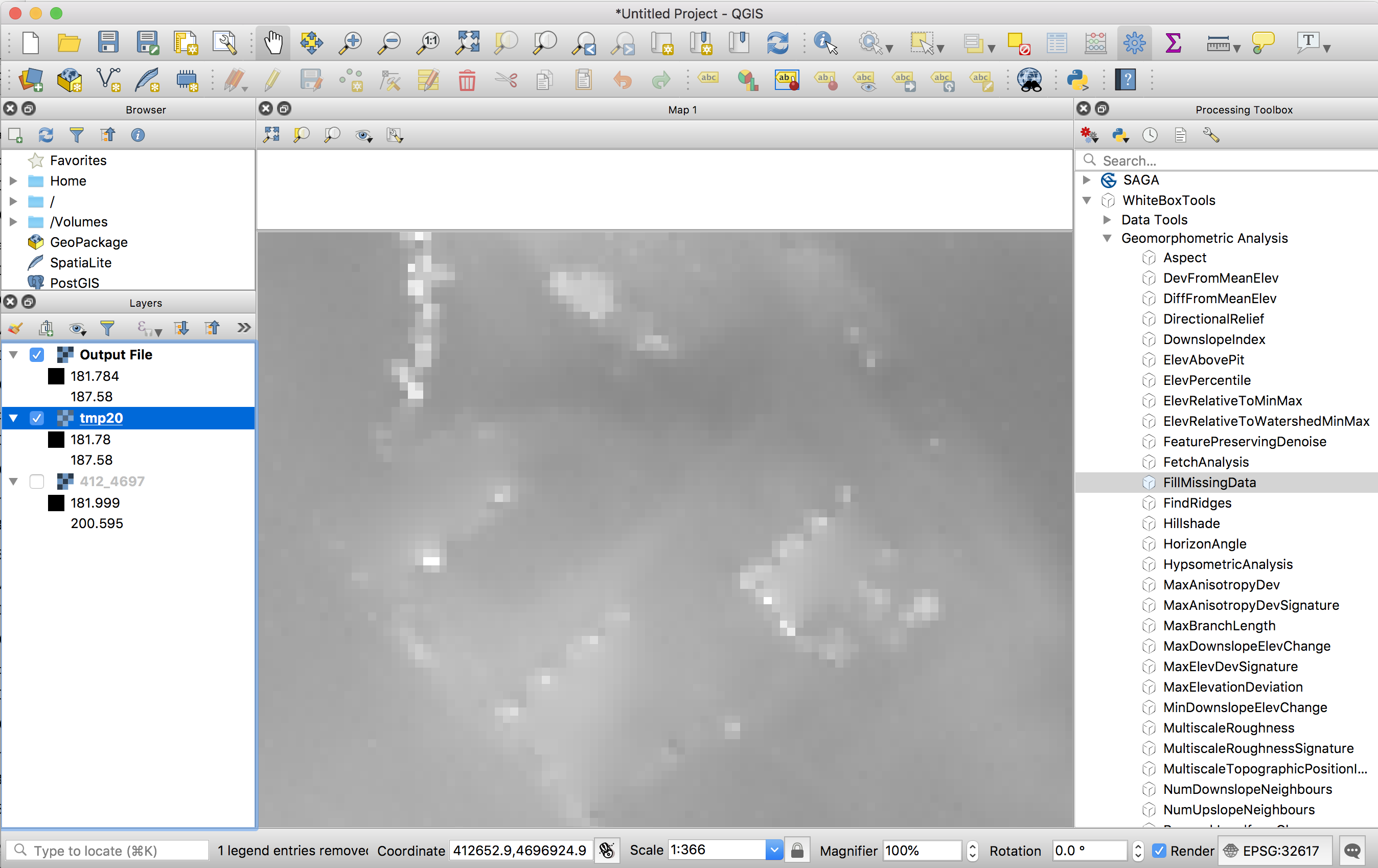Select the GeoPackage entry in Browser
Screen dimensions: 1378x868
89,242
